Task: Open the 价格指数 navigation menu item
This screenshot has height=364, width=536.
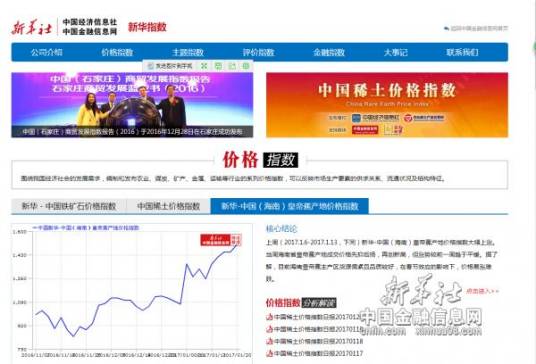Action: click(117, 52)
